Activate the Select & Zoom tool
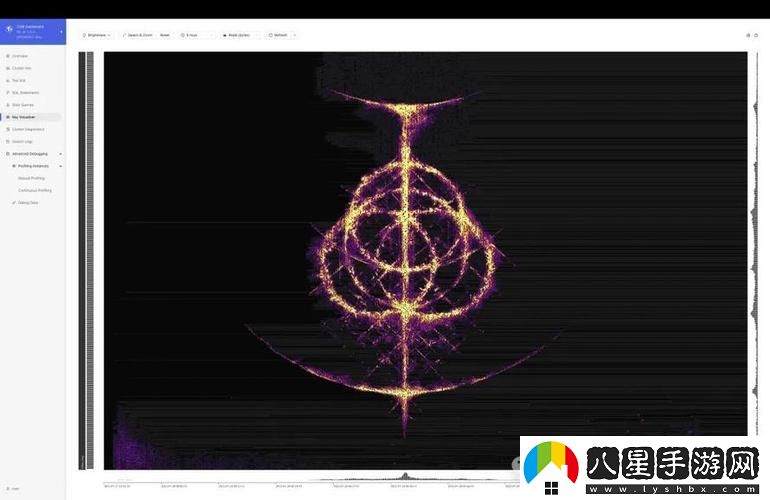This screenshot has width=770, height=500. (x=138, y=35)
